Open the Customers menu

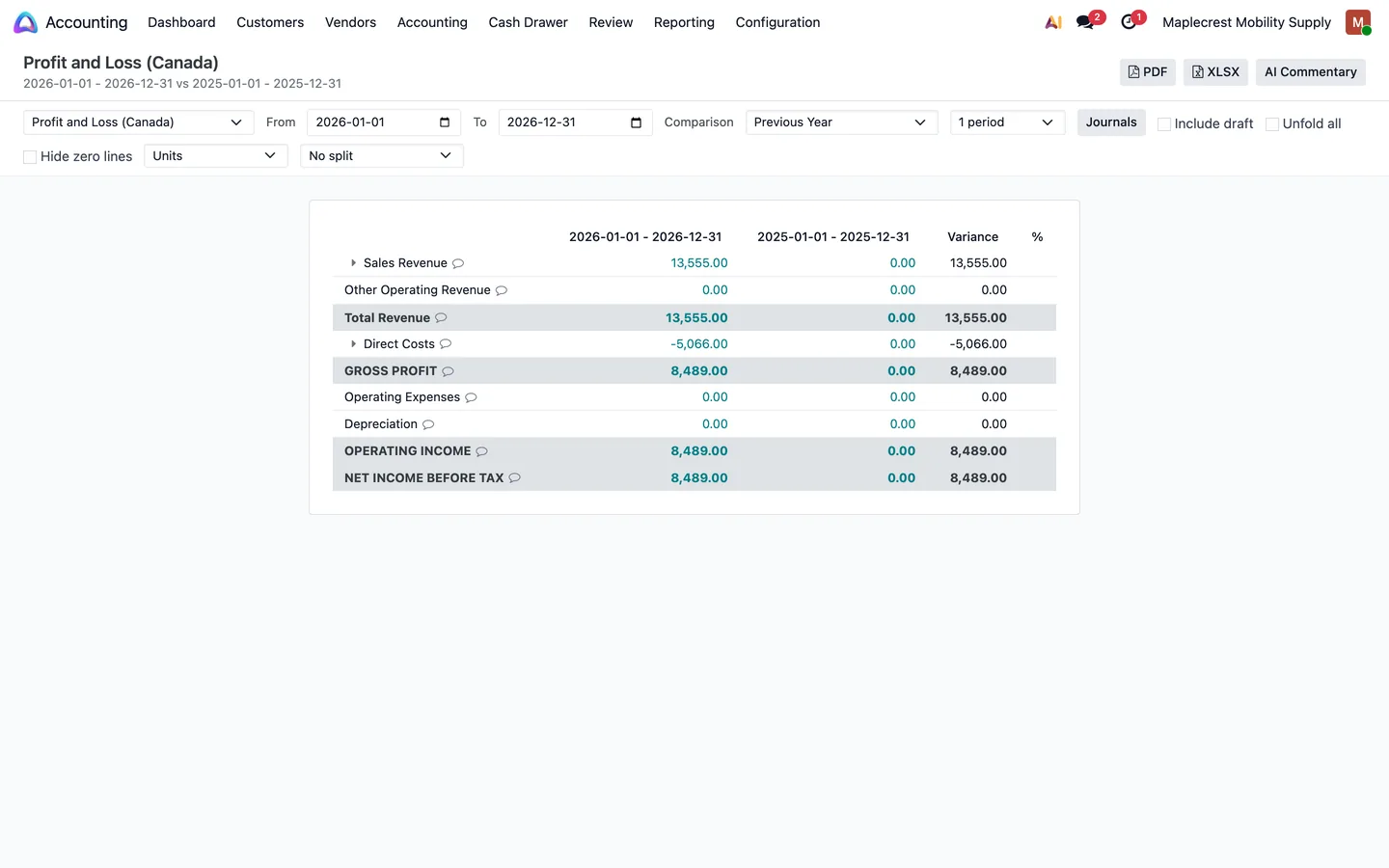pyautogui.click(x=270, y=22)
